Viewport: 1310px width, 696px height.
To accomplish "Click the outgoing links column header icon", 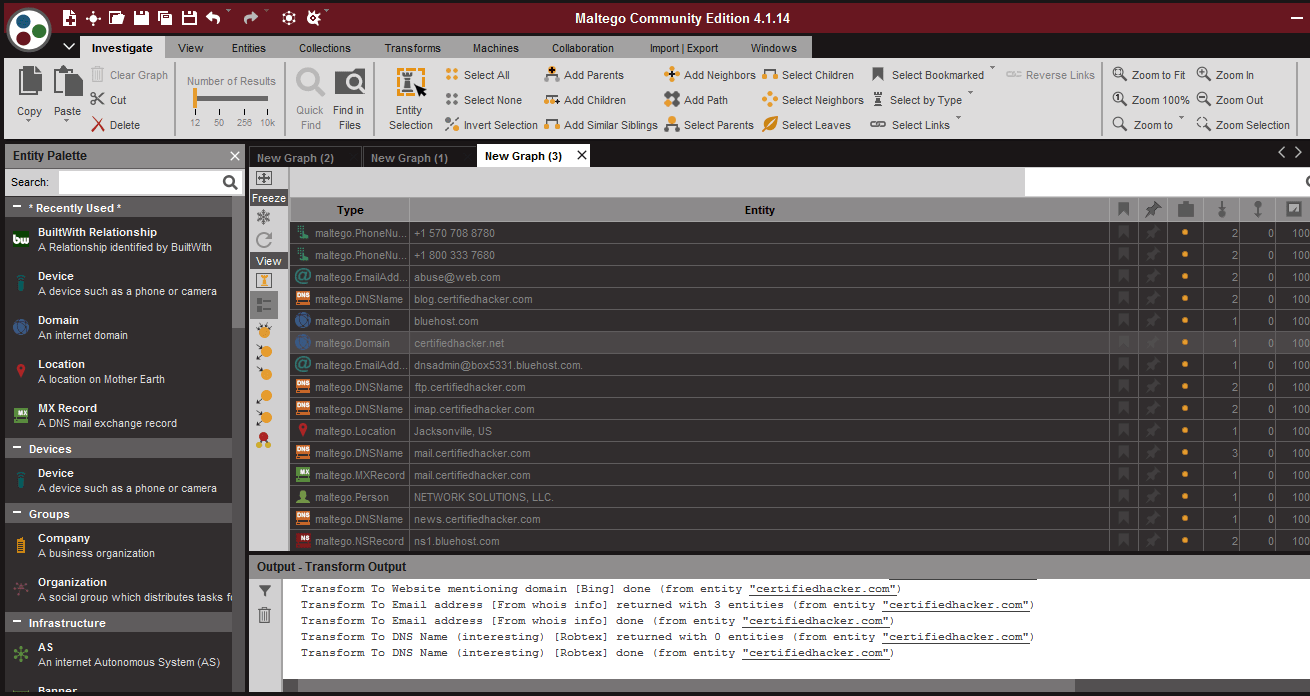I will point(1257,210).
